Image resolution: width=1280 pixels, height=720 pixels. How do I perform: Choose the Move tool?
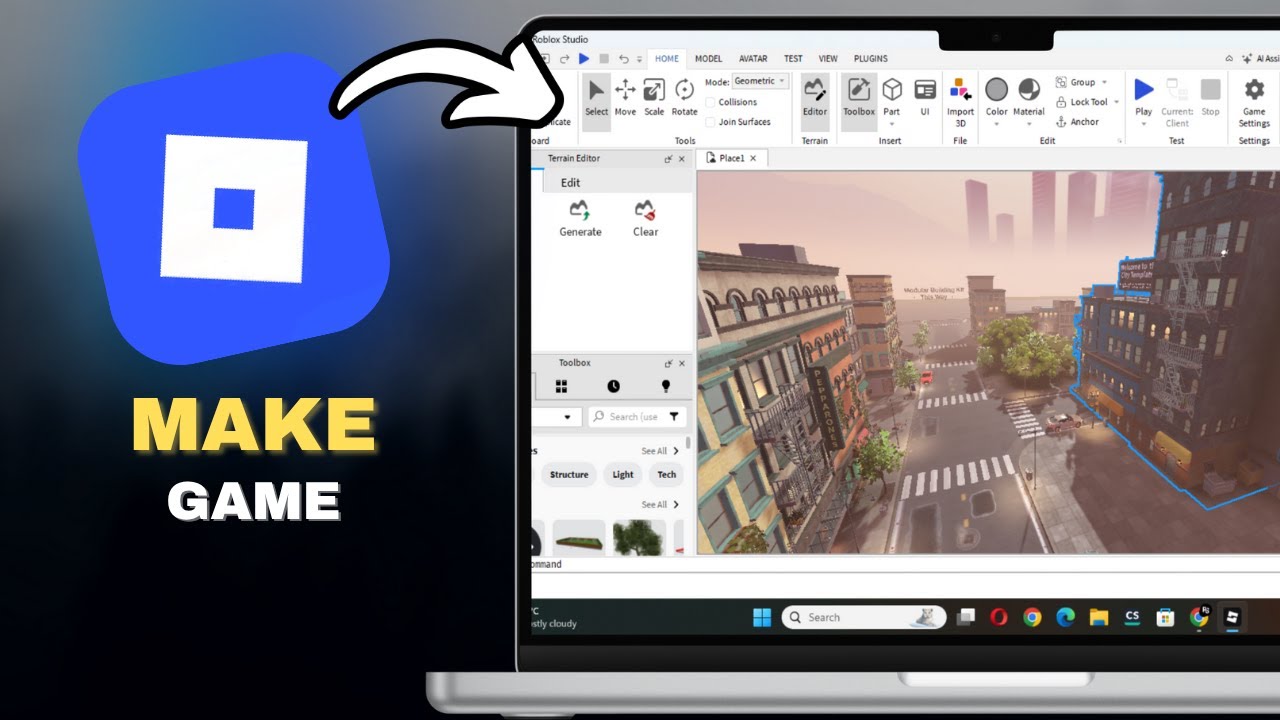coord(625,98)
